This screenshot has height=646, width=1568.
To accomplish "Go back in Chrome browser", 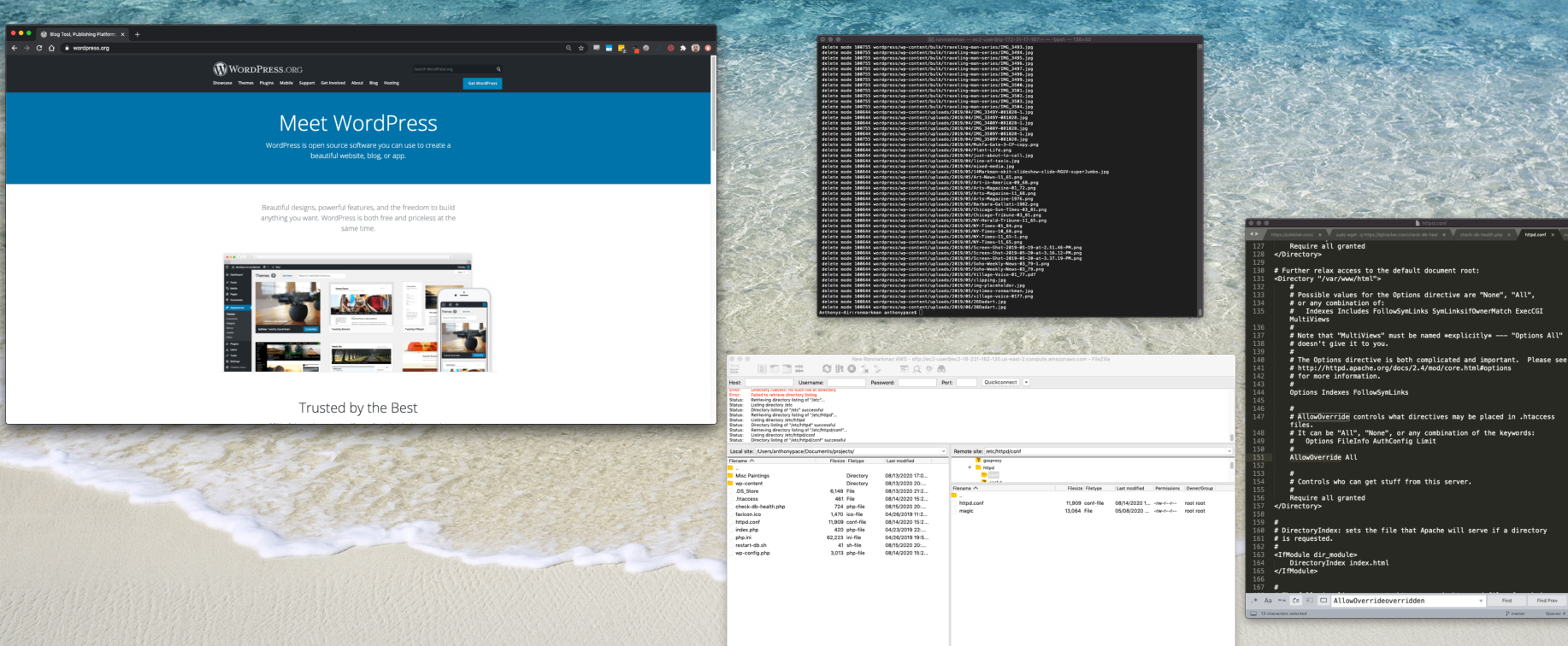I will point(15,48).
